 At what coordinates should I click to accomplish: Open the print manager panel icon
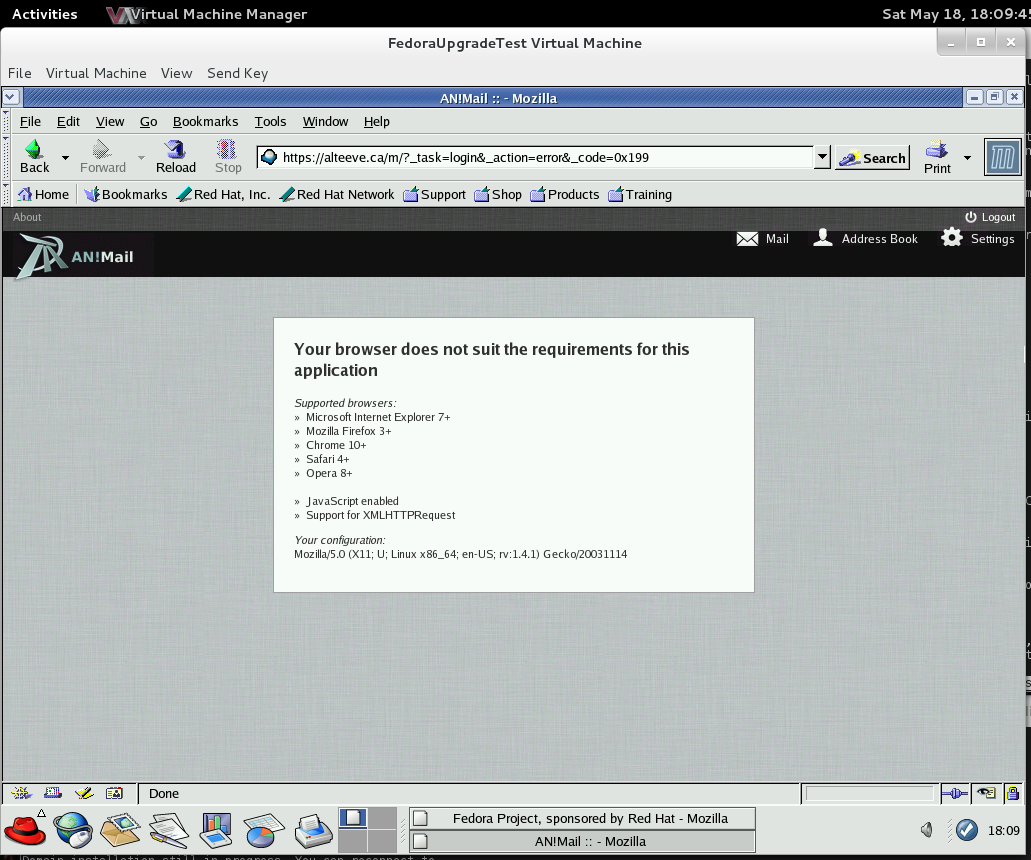click(x=313, y=830)
